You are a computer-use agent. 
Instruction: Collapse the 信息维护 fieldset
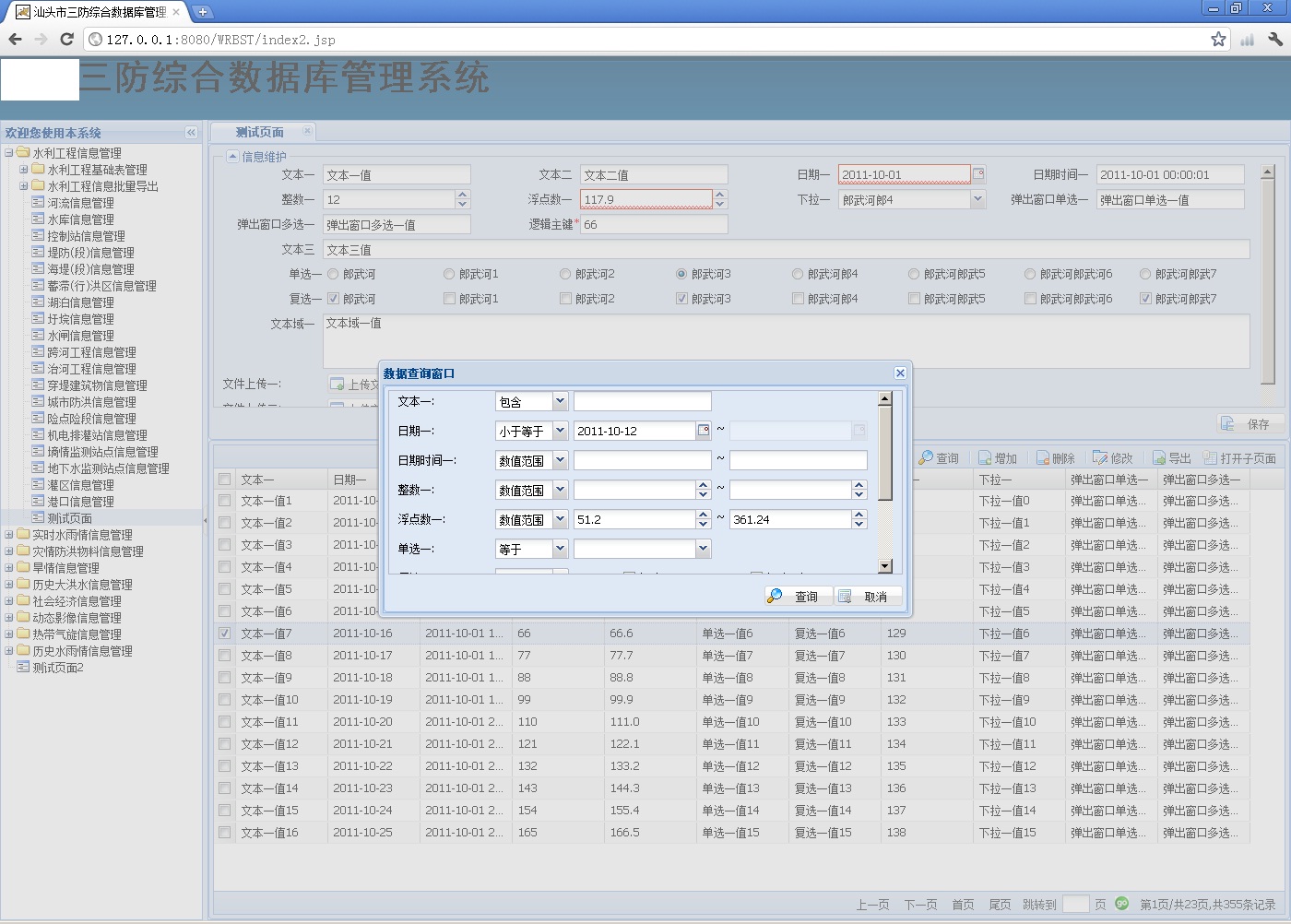pyautogui.click(x=233, y=156)
